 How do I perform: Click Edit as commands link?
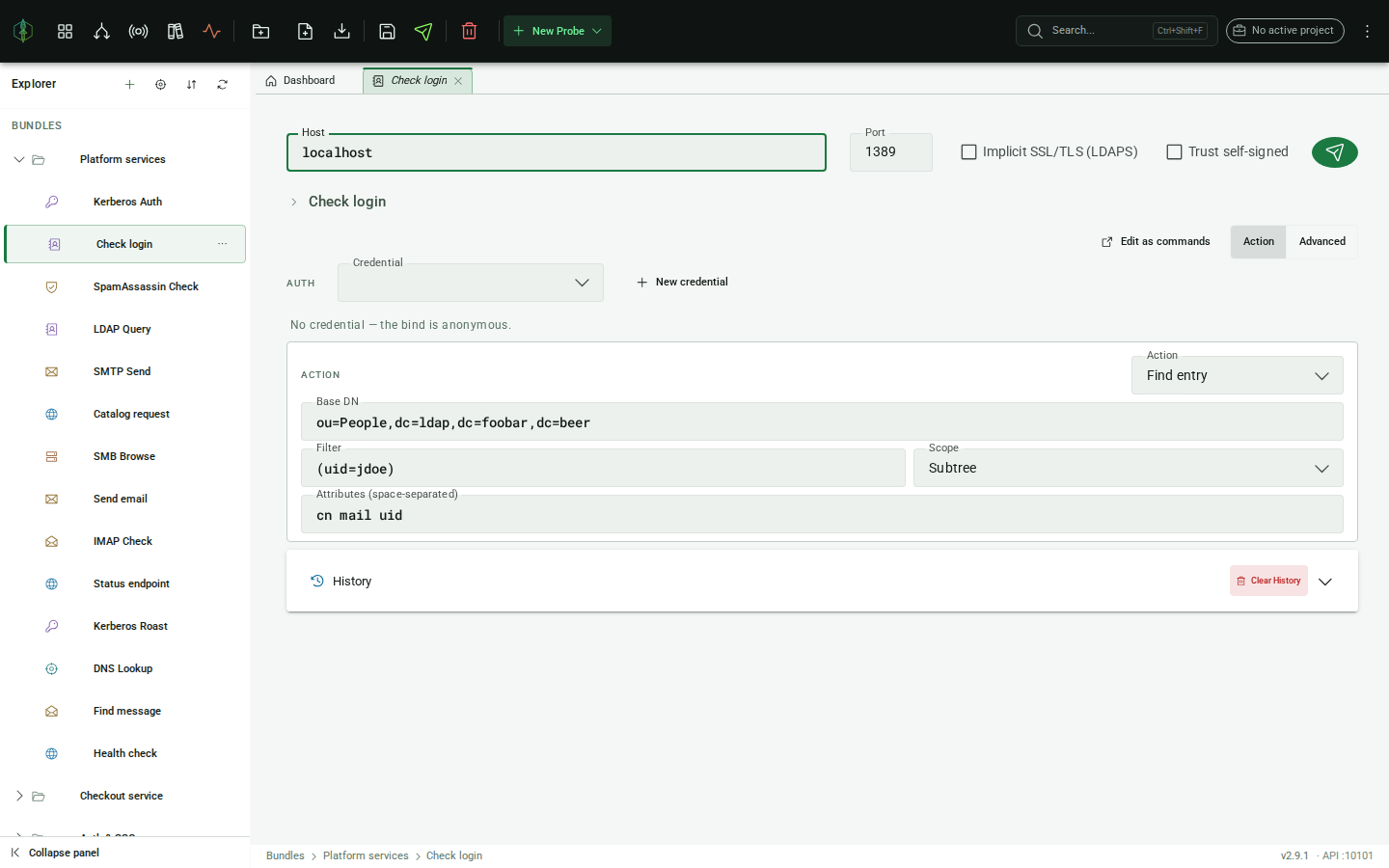pos(1156,242)
